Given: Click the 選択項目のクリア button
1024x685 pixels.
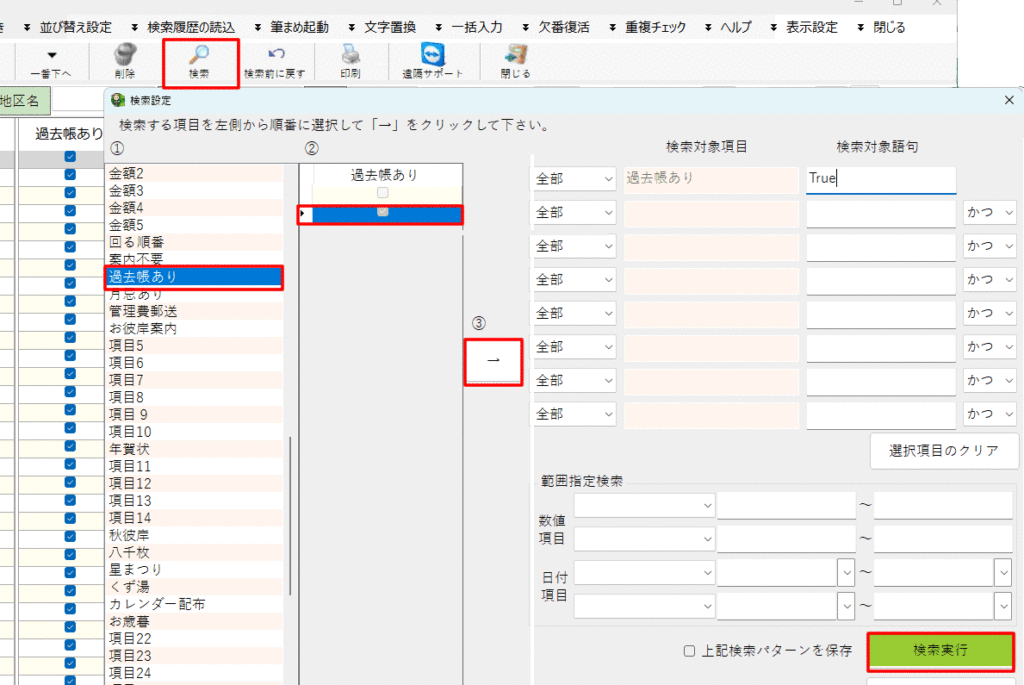Looking at the screenshot, I should (944, 450).
